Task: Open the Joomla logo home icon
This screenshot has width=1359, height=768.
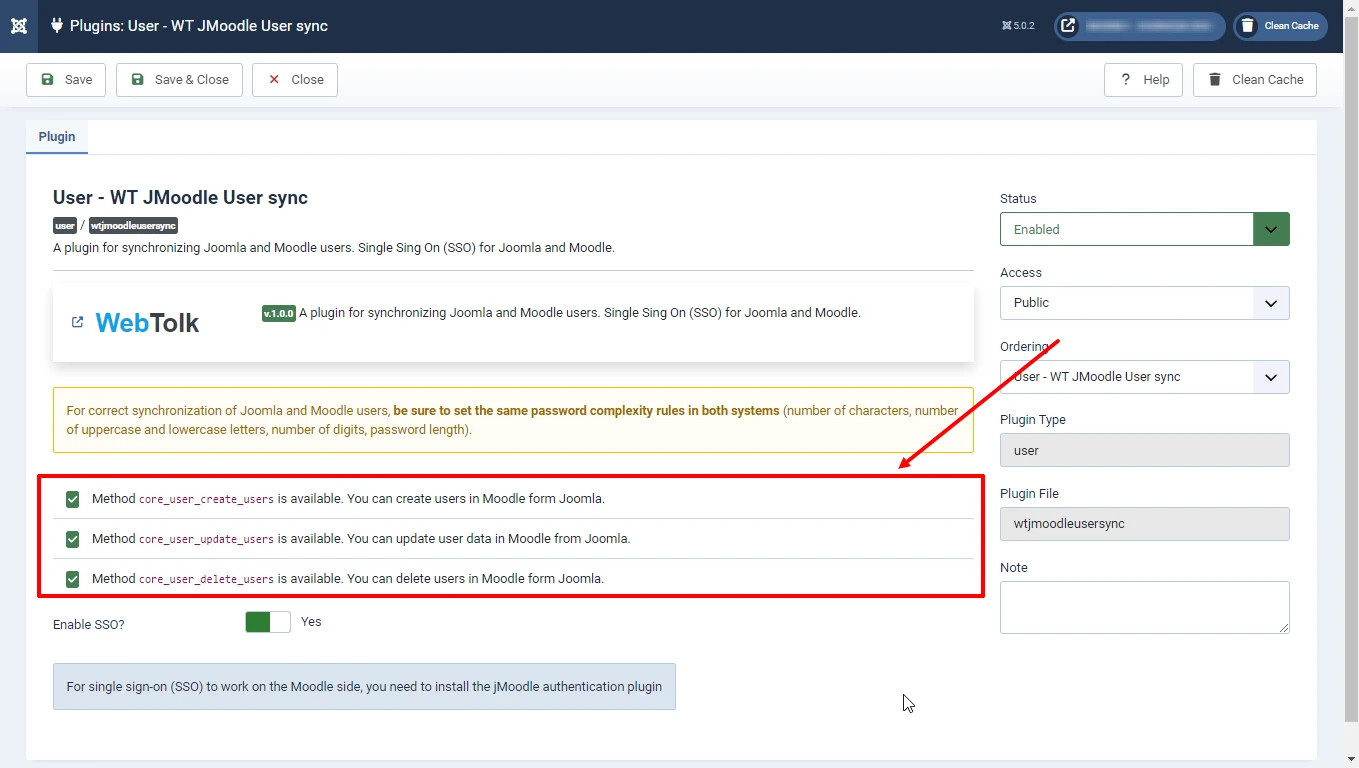Action: (x=19, y=26)
